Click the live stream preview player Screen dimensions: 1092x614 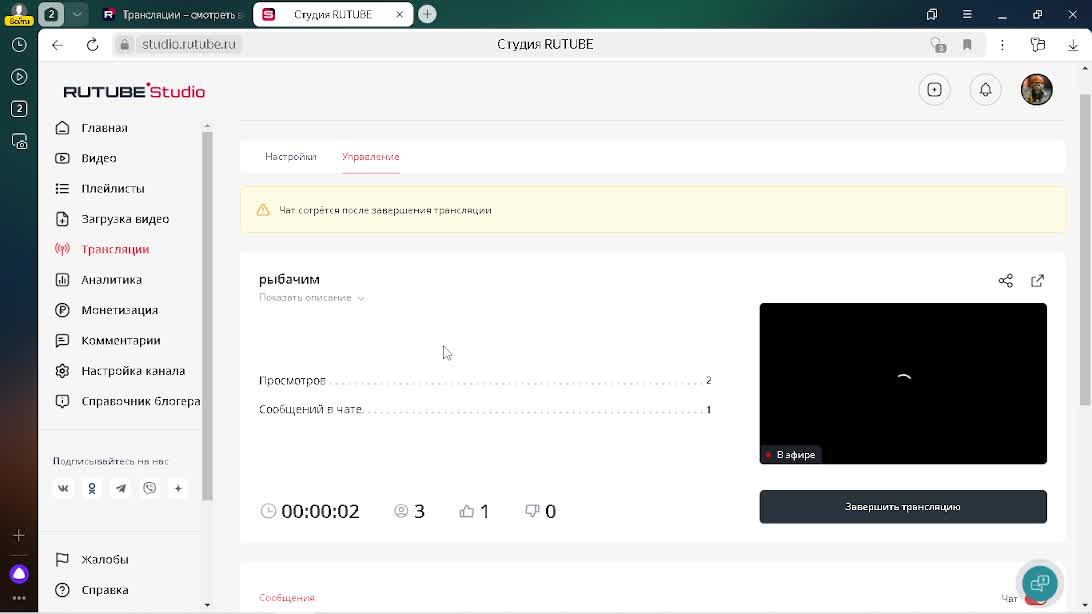(x=903, y=384)
